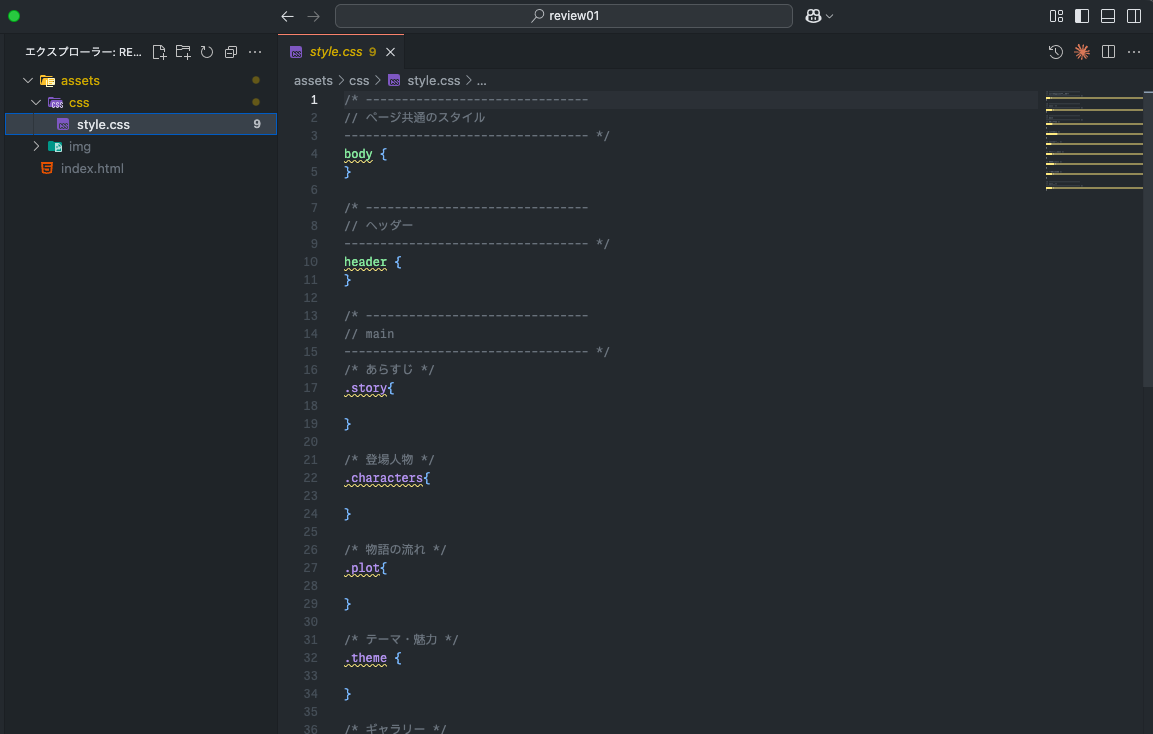
Task: Collapse the assets folder
Action: click(28, 80)
